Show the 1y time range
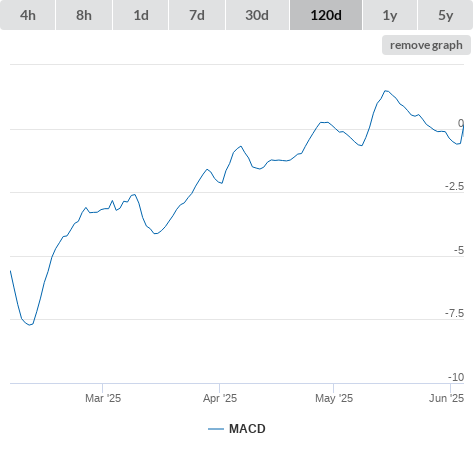The image size is (474, 455). [x=390, y=15]
